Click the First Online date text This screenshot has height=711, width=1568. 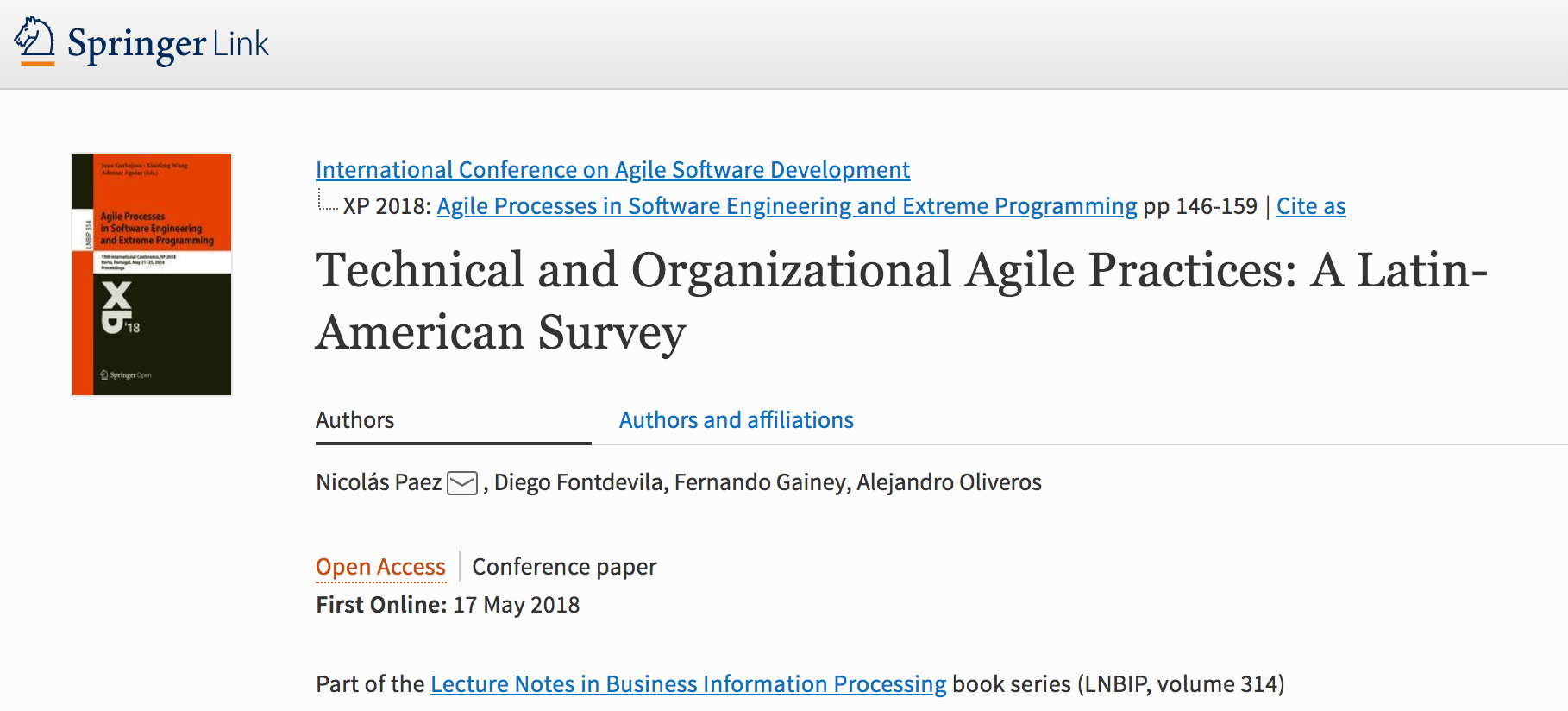point(516,605)
